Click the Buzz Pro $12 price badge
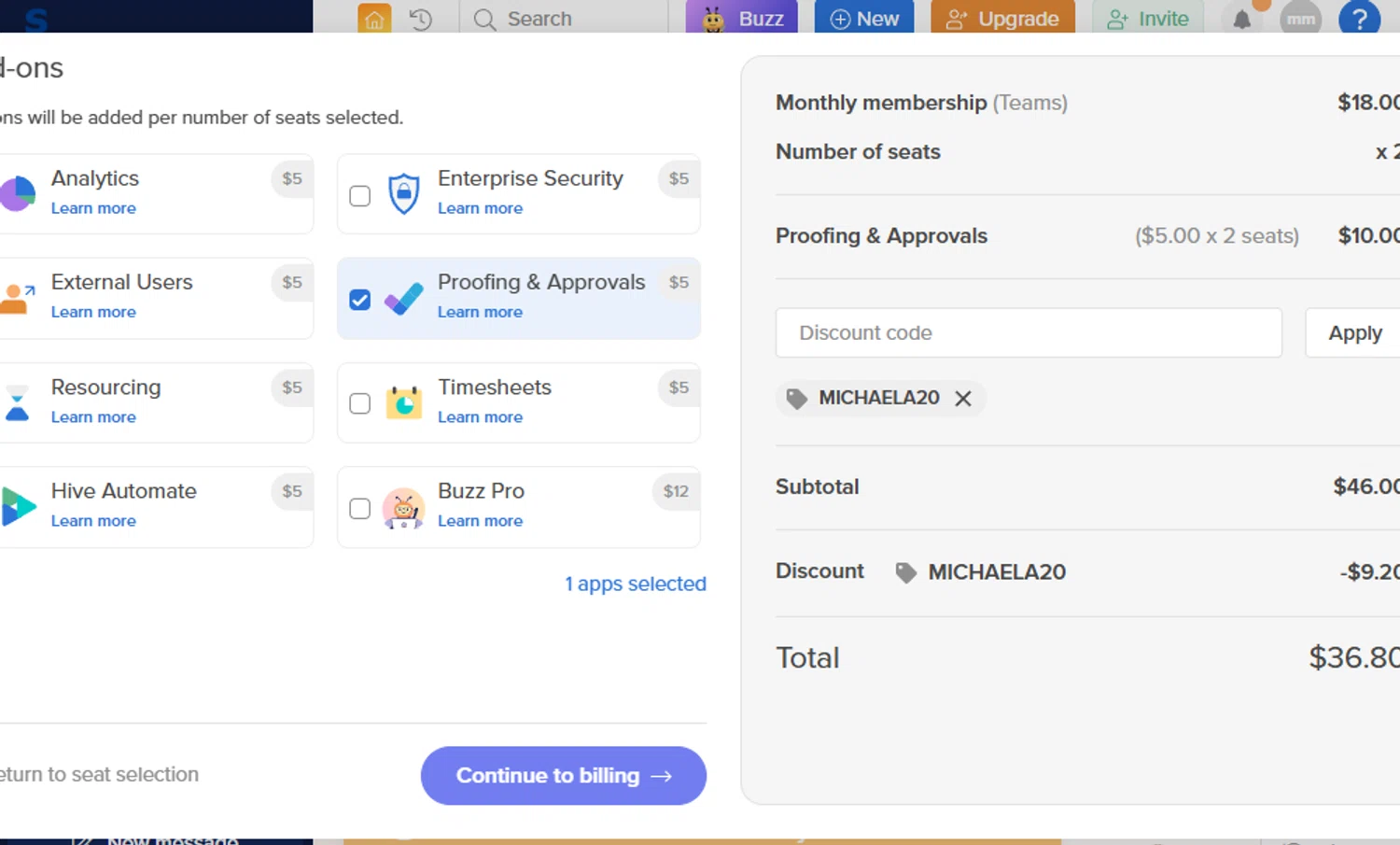Screen dimensions: 1400x845 pyautogui.click(x=676, y=491)
